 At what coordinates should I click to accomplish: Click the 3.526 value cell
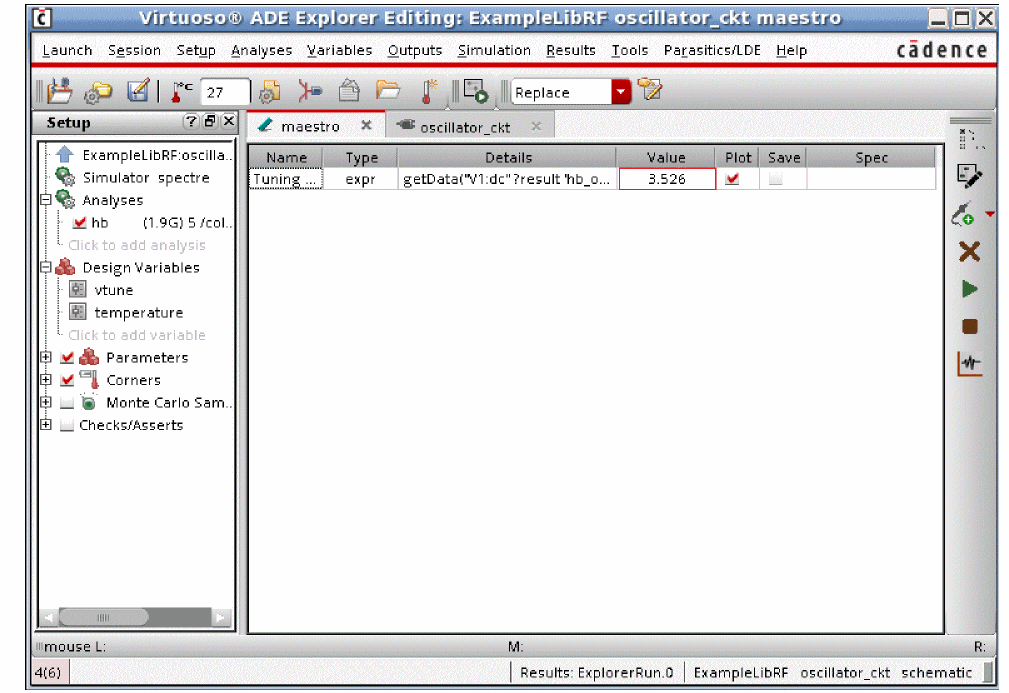667,179
